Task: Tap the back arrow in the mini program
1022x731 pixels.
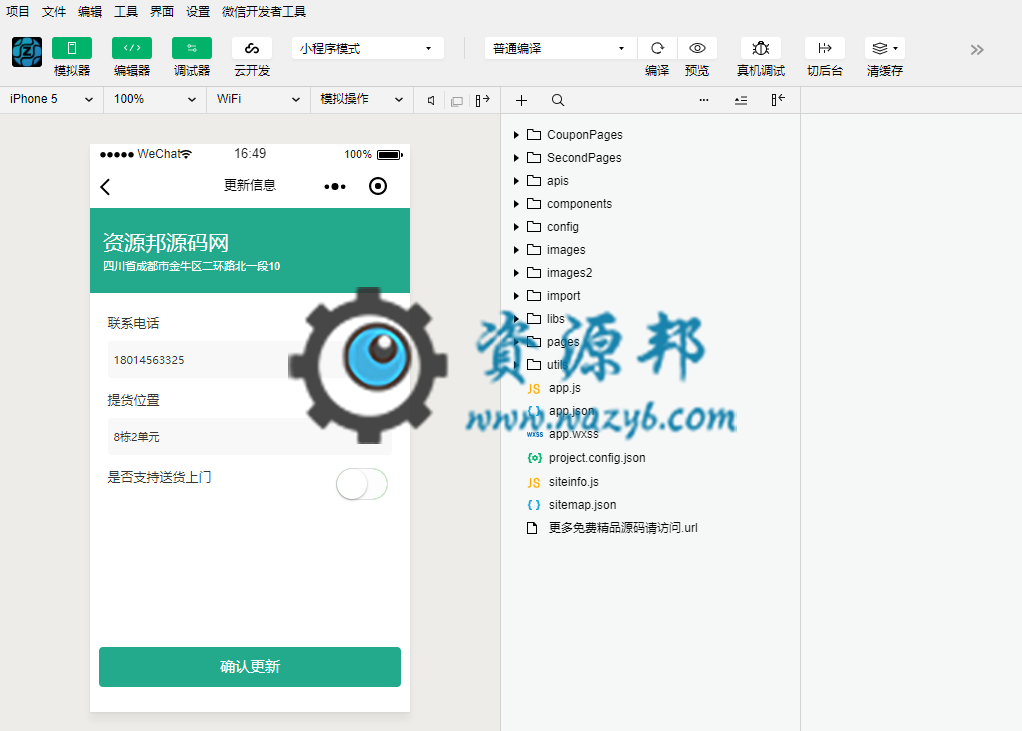Action: tap(105, 187)
